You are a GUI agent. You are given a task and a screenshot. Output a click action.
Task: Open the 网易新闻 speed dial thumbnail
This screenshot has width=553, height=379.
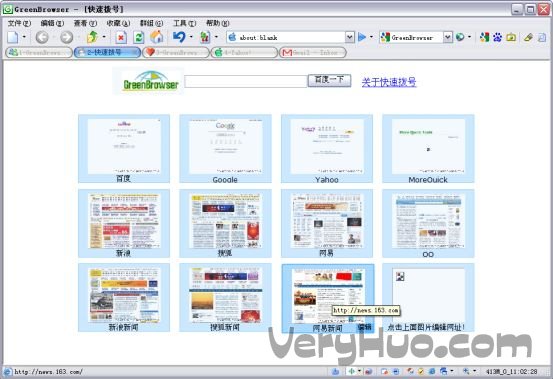click(327, 295)
